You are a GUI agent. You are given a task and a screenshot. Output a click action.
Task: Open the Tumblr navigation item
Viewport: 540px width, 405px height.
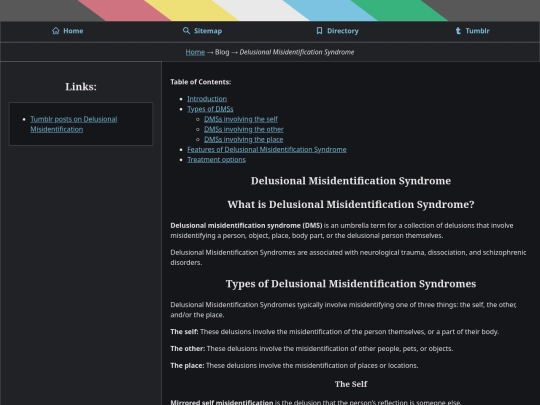coord(472,31)
